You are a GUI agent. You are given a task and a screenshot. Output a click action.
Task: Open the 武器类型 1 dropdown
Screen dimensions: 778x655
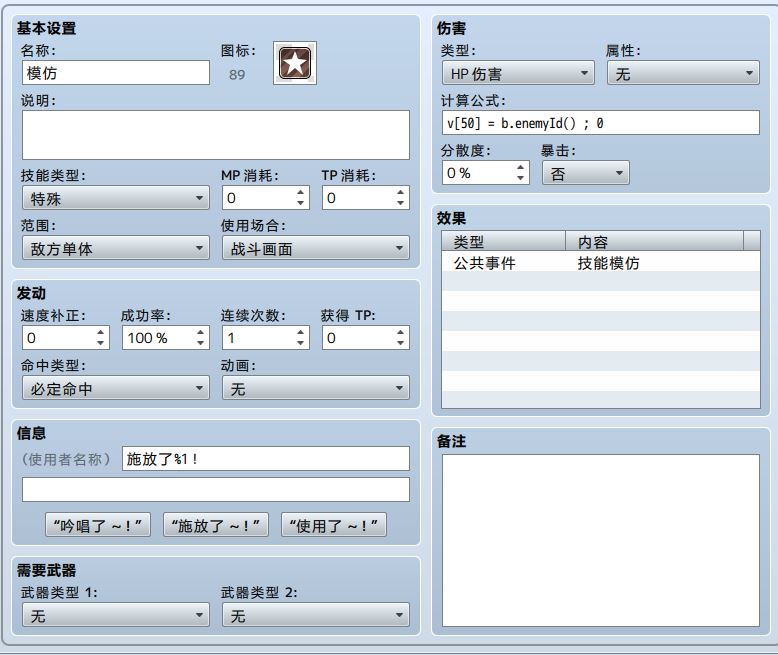(116, 615)
